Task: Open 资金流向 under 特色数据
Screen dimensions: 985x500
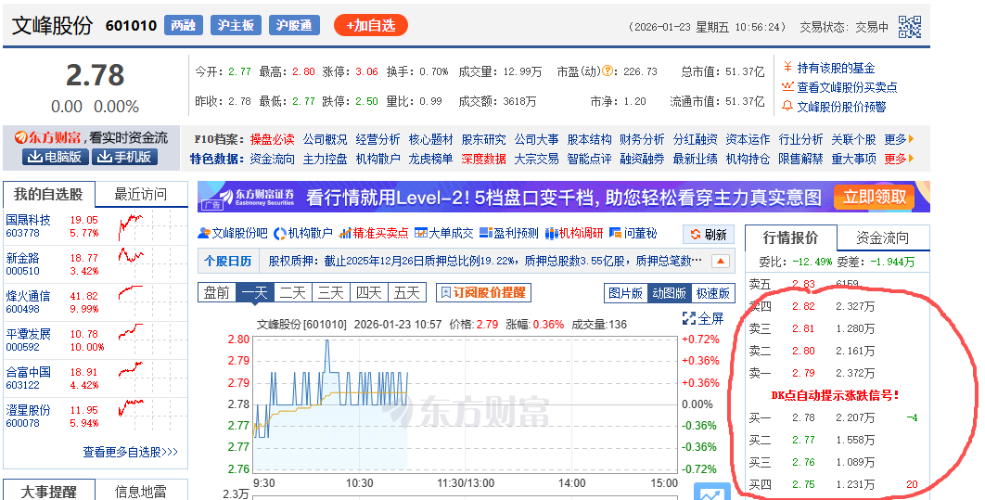Action: [x=272, y=159]
